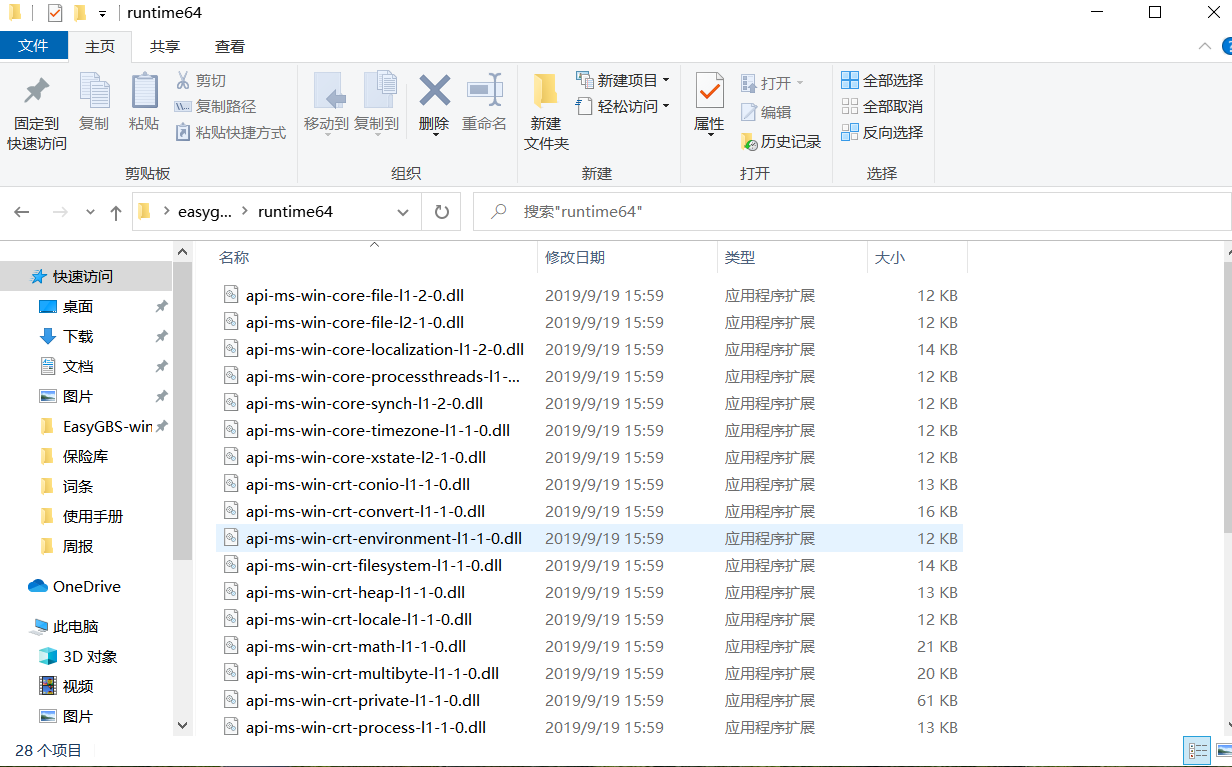Viewport: 1232px width, 767px height.
Task: Select the 剪切 cut command
Action: pyautogui.click(x=201, y=81)
